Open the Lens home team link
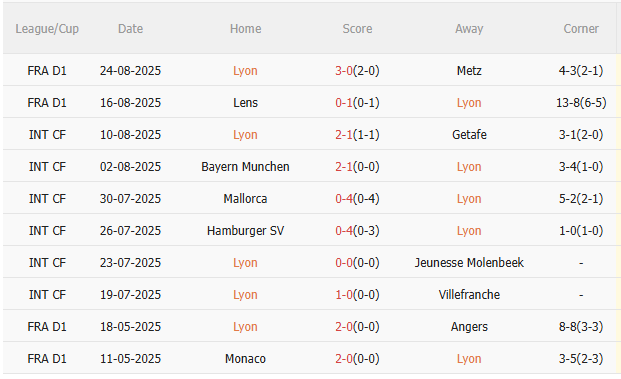The width and height of the screenshot is (621, 379). pos(245,103)
